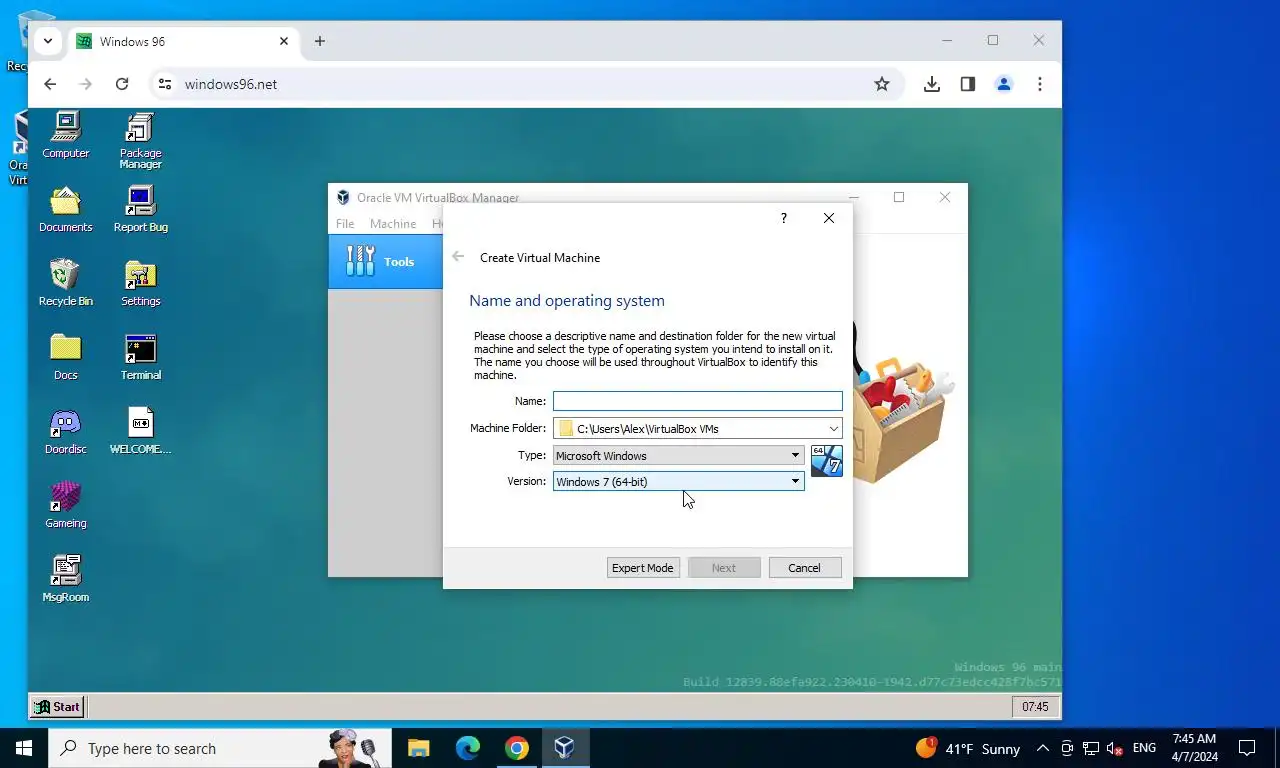Open the Type dropdown showing Microsoft Windows
1280x768 pixels.
(x=679, y=455)
